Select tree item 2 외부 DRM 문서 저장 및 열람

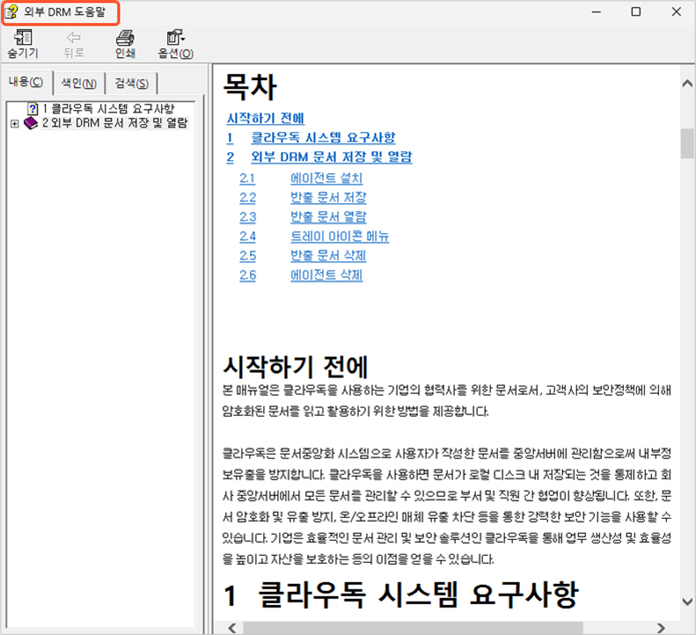[115, 123]
